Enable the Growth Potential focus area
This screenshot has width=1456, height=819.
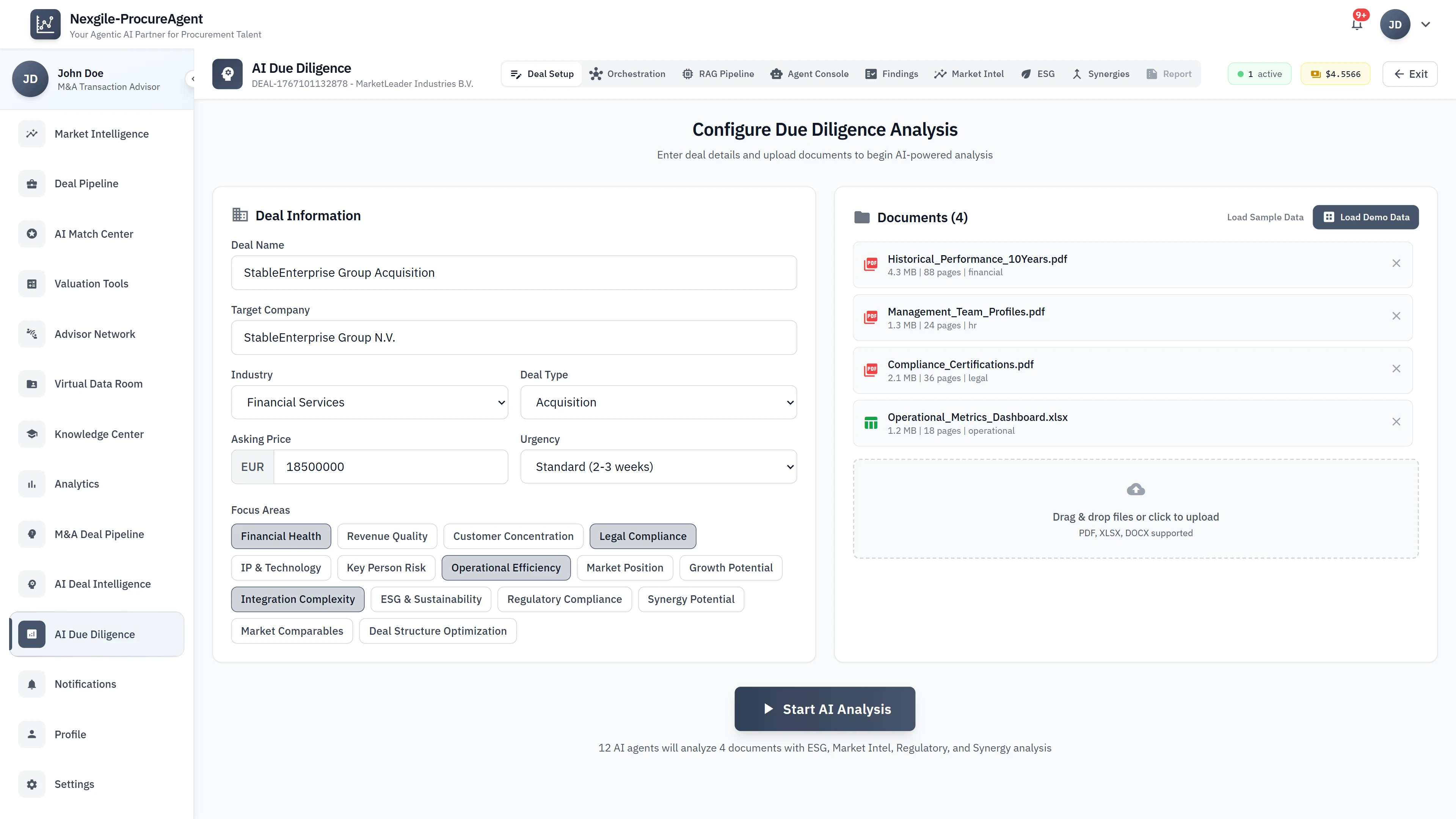click(x=731, y=568)
